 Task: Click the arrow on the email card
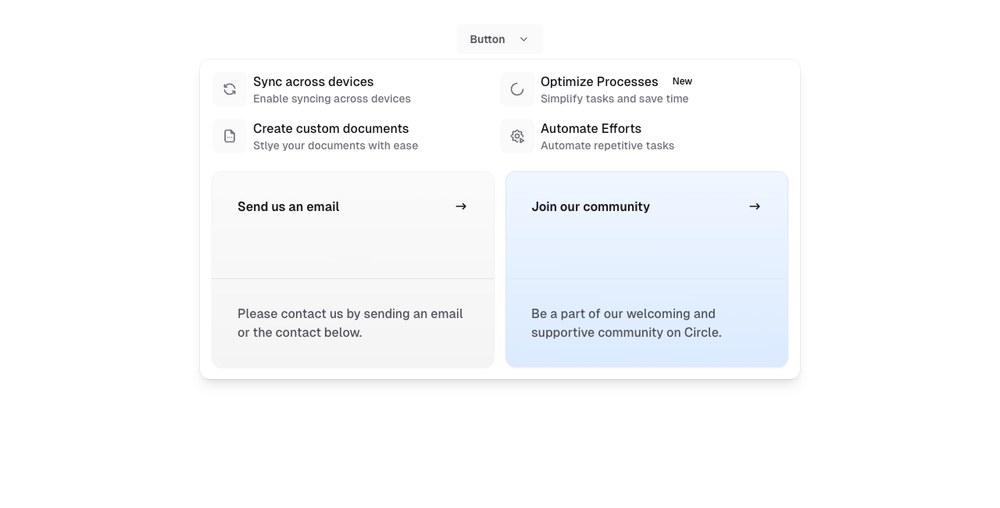[461, 207]
